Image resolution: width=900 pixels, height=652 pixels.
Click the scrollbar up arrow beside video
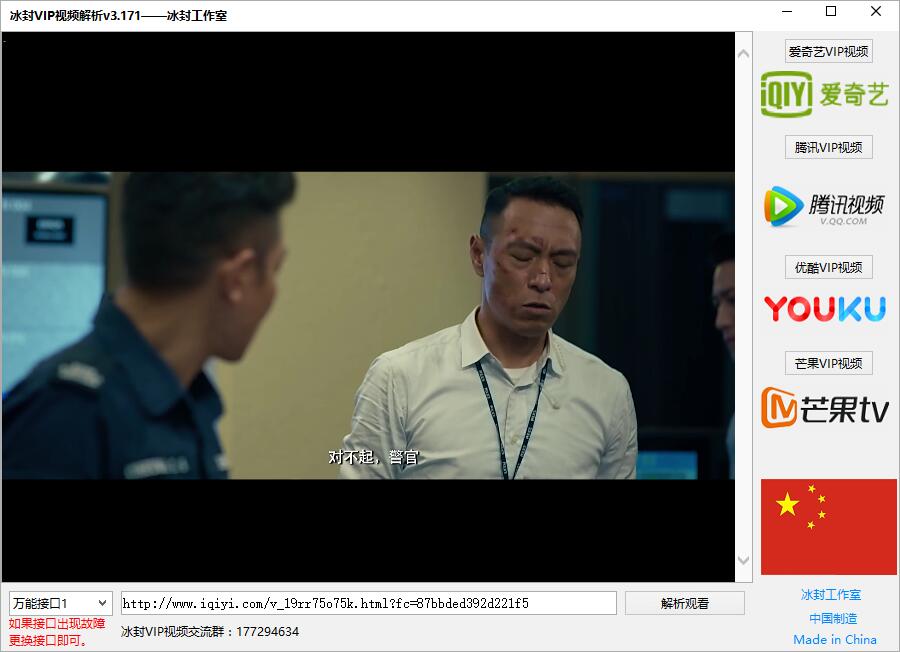coord(743,54)
